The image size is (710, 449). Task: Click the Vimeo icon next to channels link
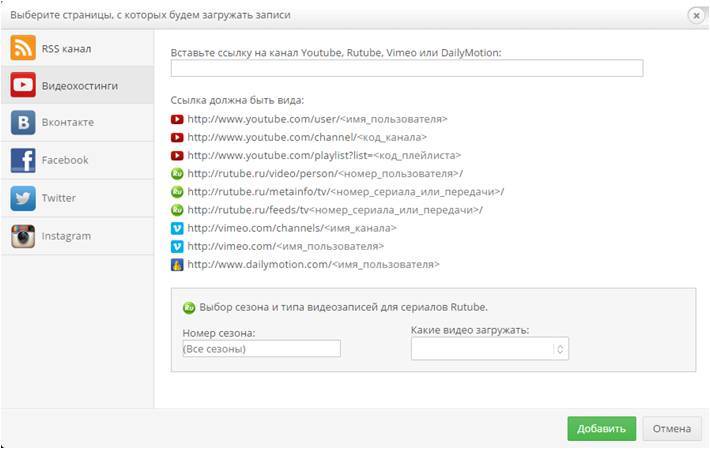point(177,228)
